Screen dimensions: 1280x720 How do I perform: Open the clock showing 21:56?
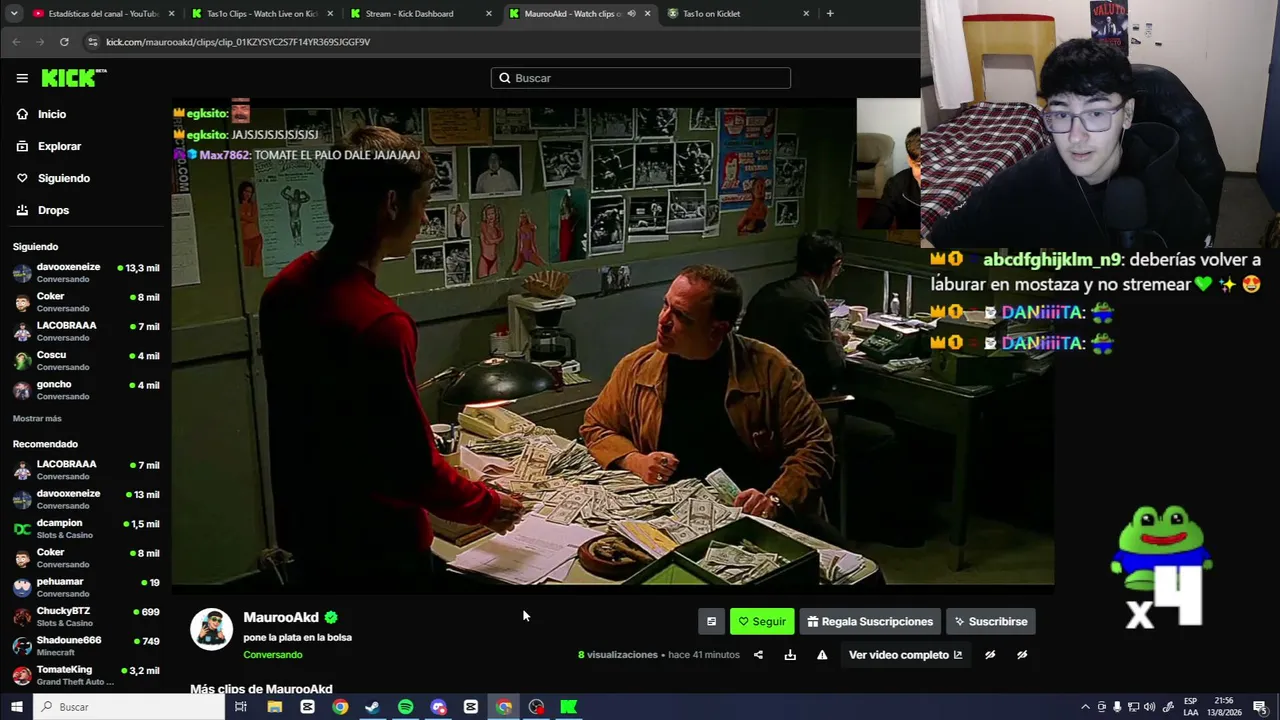click(x=1226, y=707)
